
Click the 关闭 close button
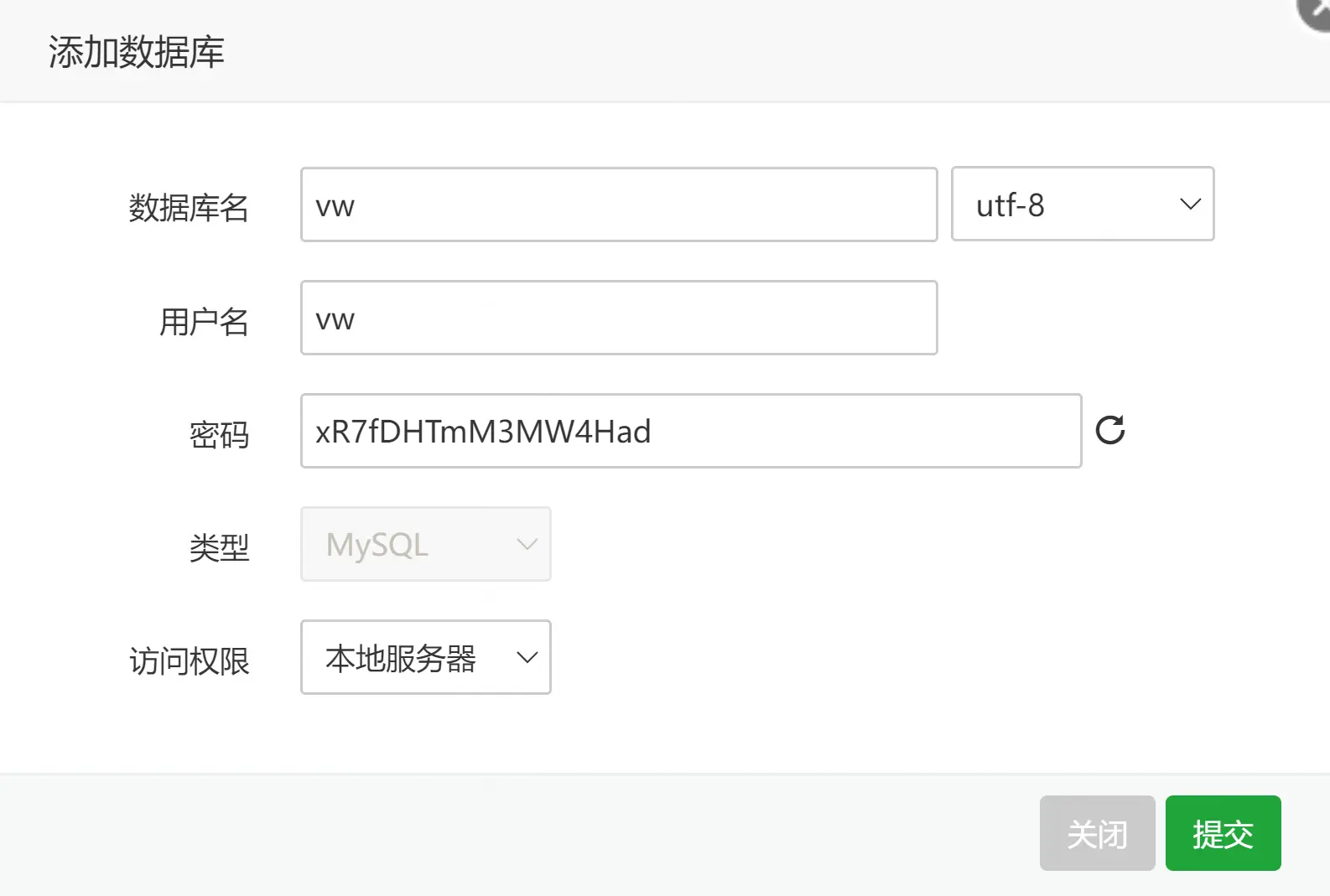click(x=1097, y=833)
